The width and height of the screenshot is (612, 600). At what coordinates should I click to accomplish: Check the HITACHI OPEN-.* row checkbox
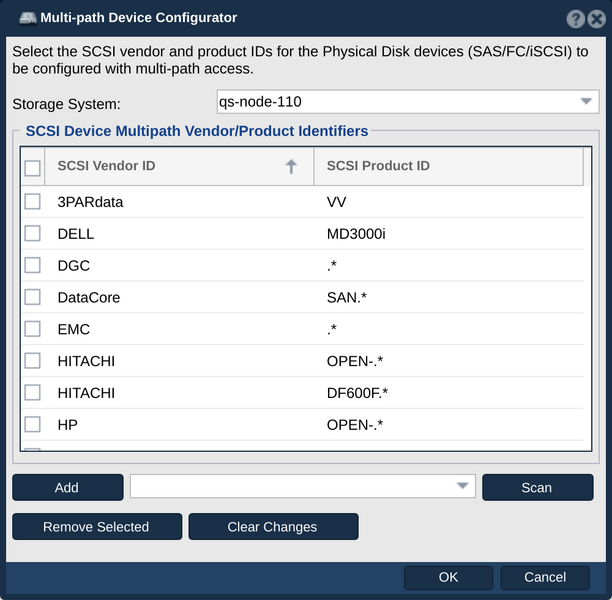point(32,361)
